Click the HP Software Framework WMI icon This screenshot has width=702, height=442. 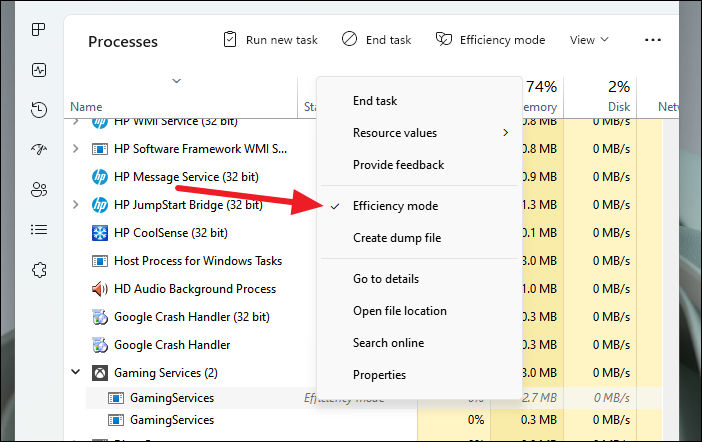[100, 149]
